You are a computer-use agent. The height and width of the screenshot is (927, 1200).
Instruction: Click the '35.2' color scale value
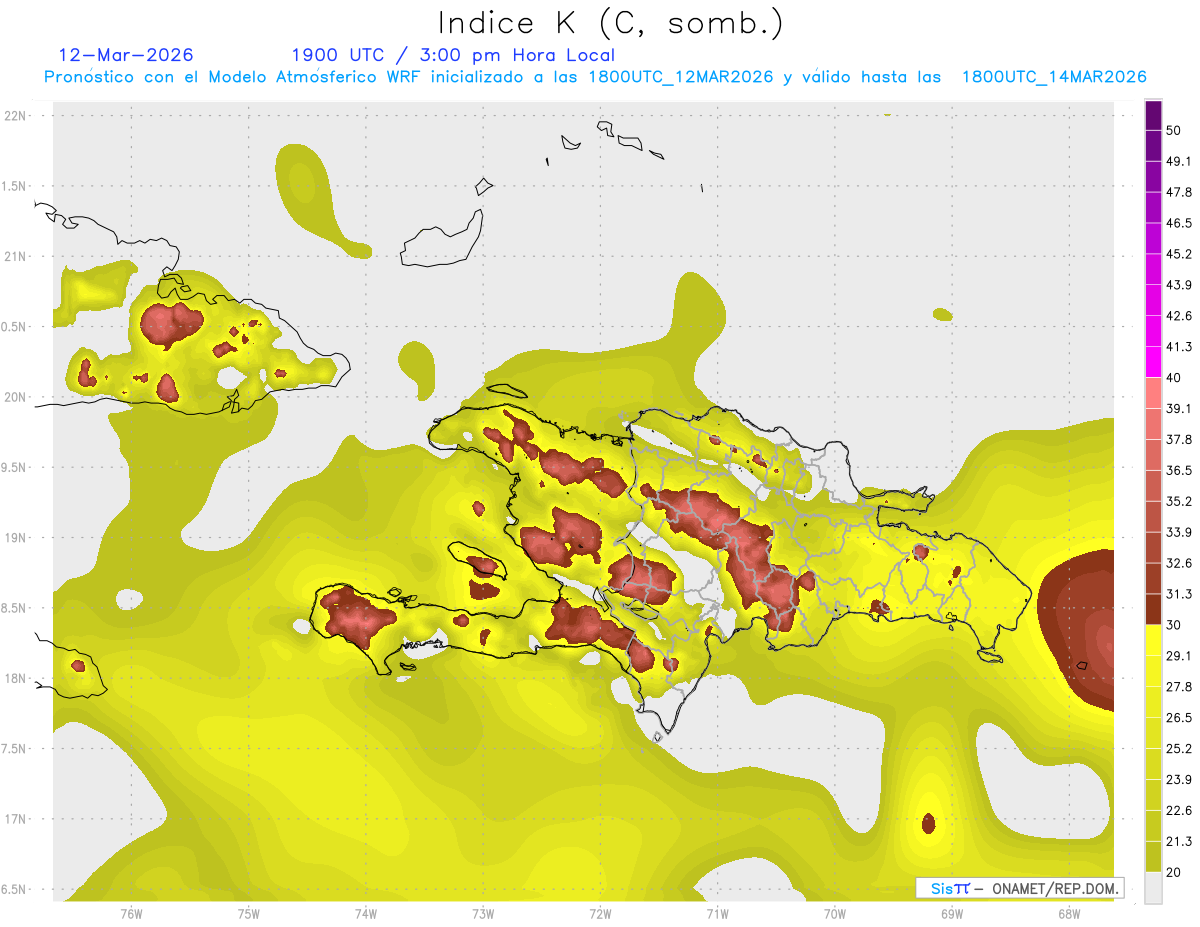(x=1179, y=502)
